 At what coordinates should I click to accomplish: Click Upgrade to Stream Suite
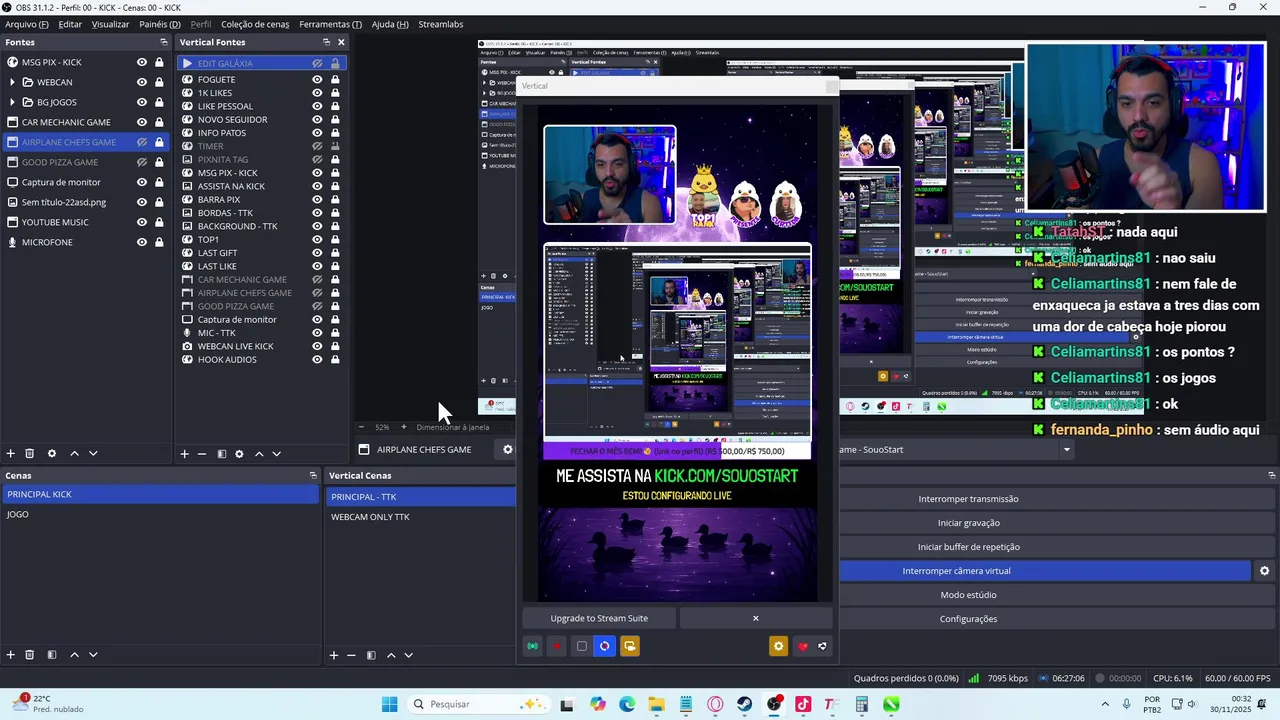[599, 618]
